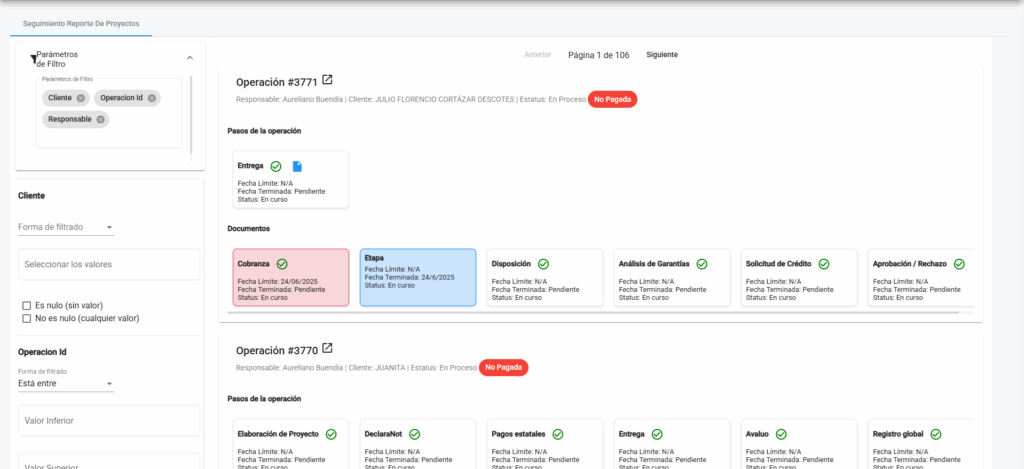
Task: Open Cliente 'Forma de filtrado' dropdown
Action: coord(66,227)
